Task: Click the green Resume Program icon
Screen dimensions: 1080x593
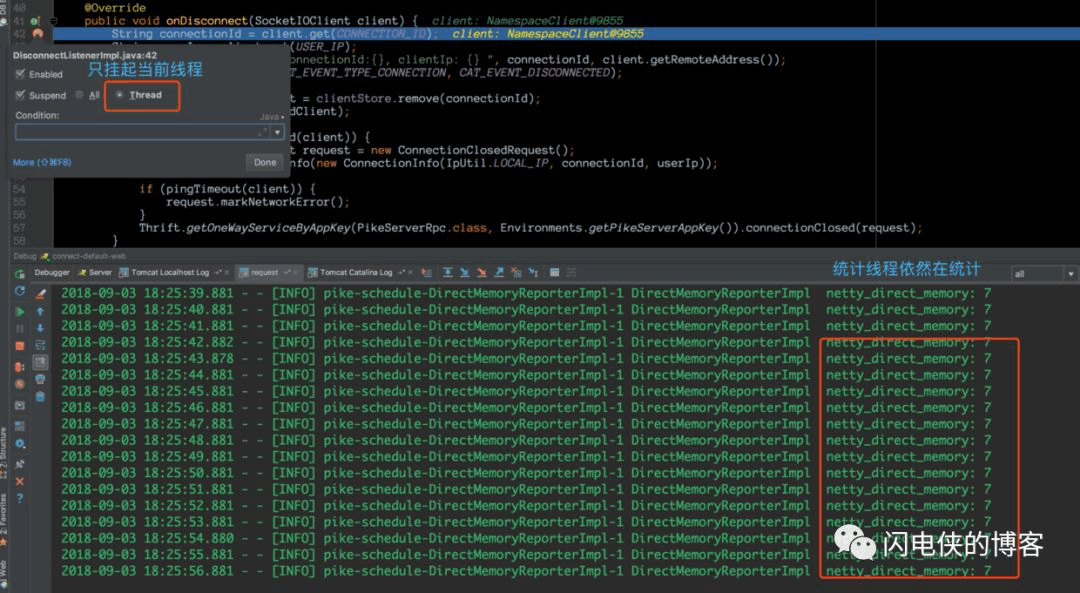Action: pos(20,311)
